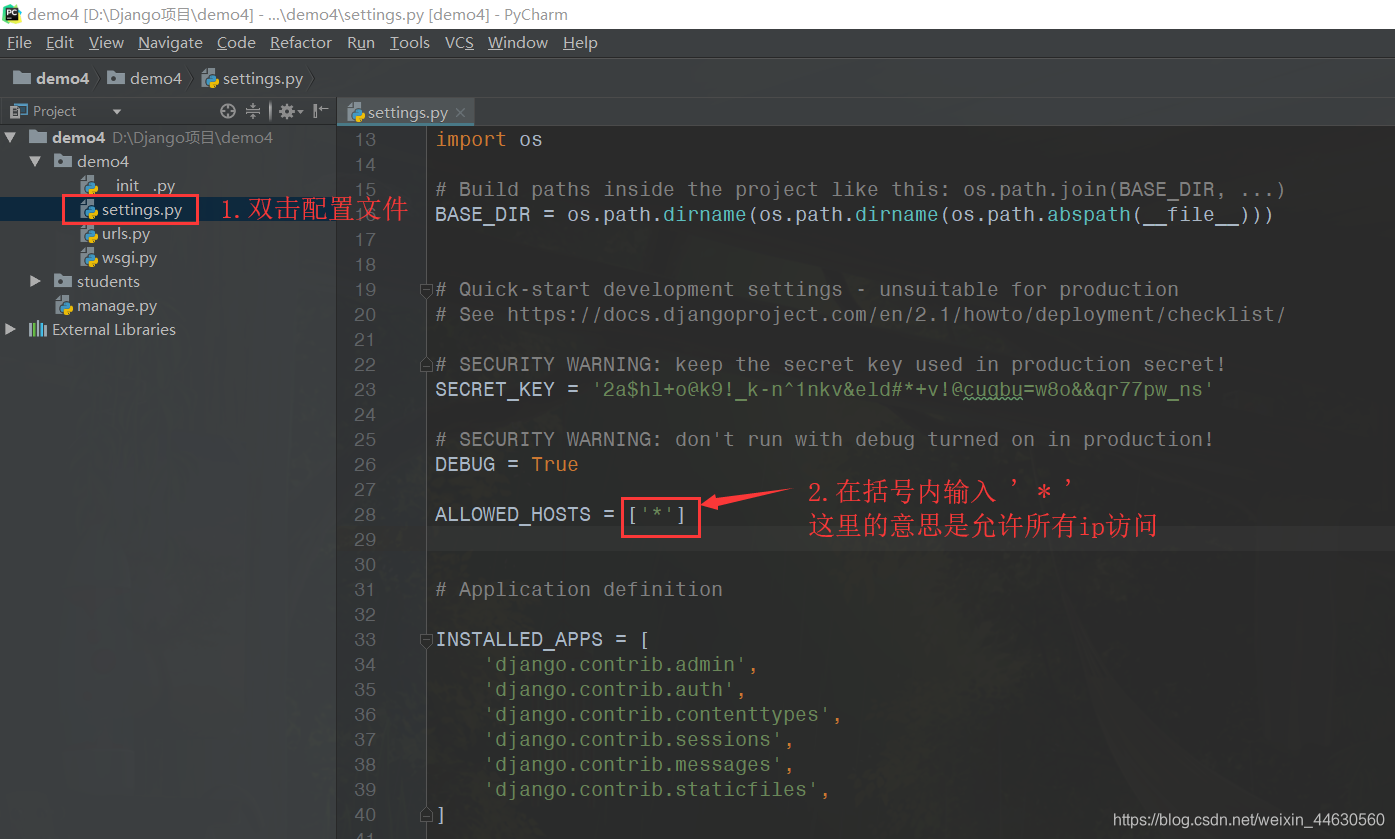Click the BASE_DIR assignment line
Viewport: 1395px width, 839px height.
coord(854,214)
